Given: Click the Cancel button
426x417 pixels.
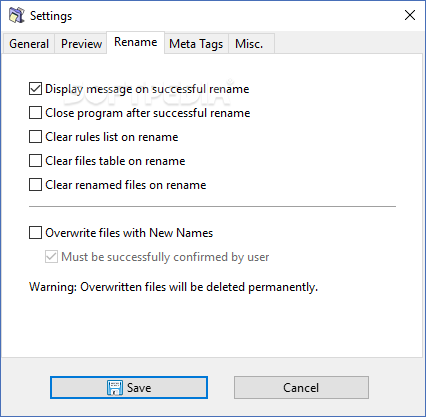Looking at the screenshot, I should point(301,388).
